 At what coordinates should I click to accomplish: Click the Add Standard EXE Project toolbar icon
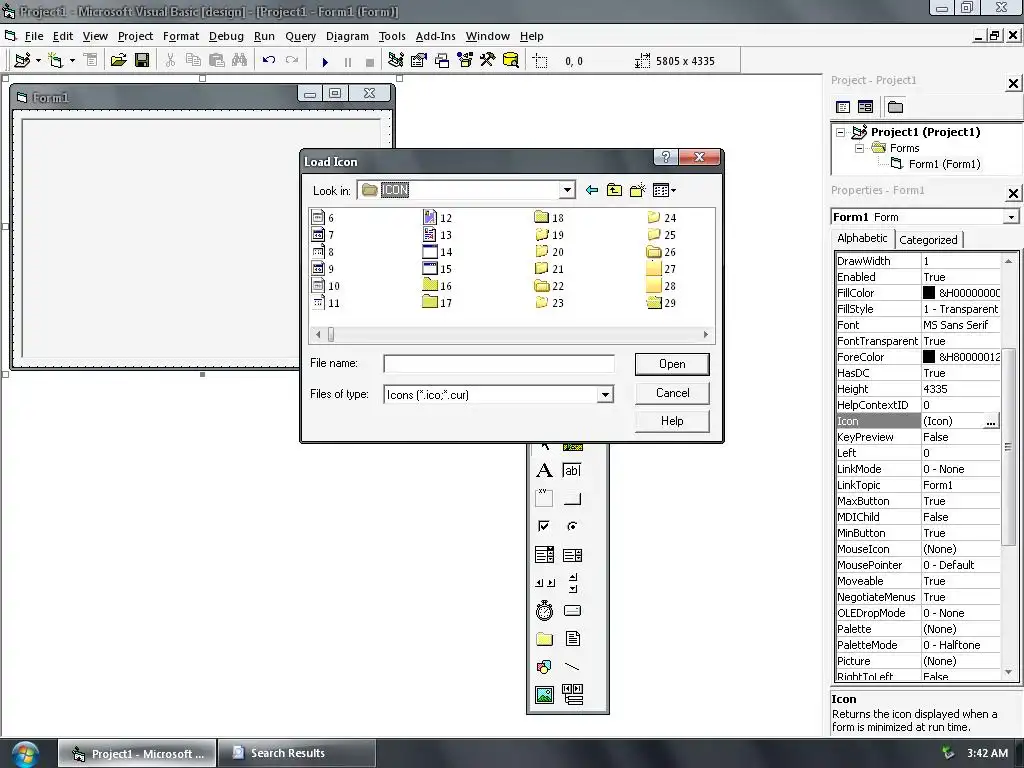pyautogui.click(x=23, y=61)
